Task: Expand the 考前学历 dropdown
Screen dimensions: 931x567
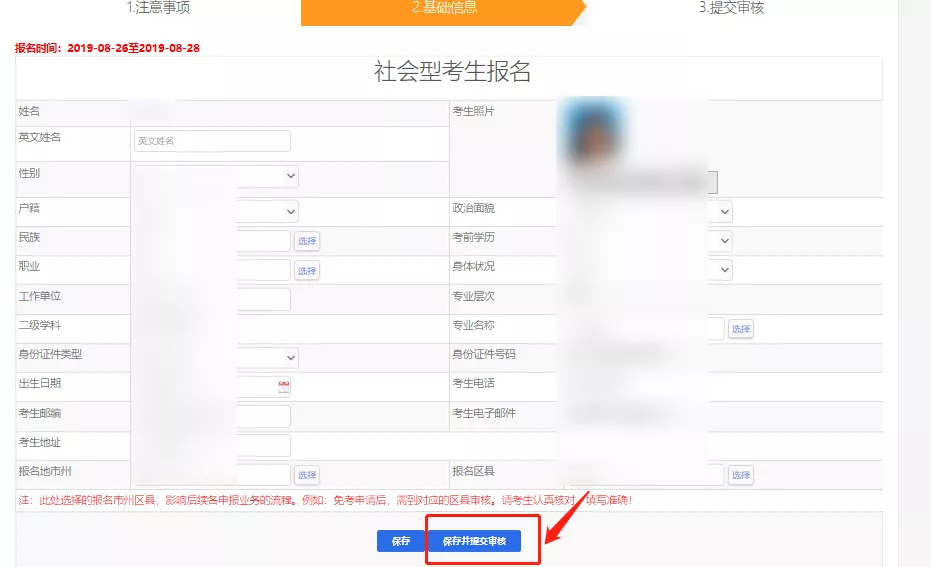Action: pos(724,241)
